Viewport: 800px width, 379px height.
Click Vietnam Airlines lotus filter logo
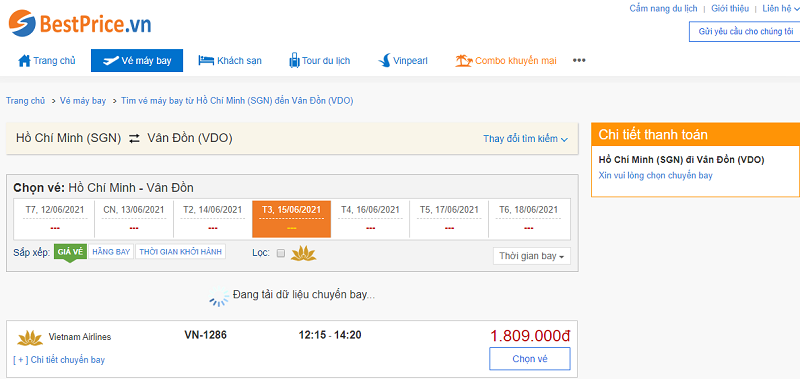pos(304,253)
